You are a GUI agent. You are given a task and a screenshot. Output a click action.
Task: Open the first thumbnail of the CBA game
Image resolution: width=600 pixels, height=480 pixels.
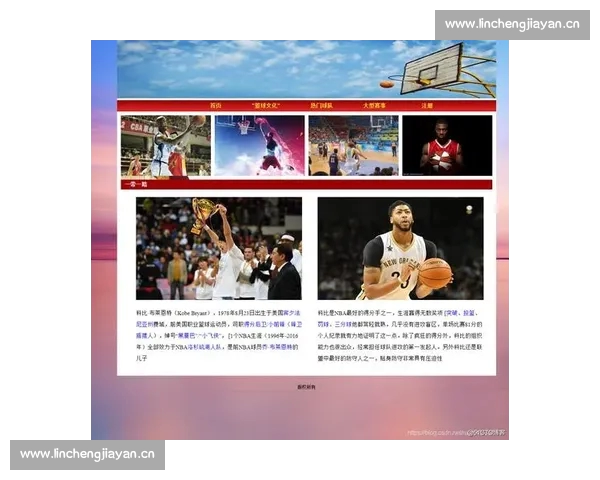click(165, 146)
